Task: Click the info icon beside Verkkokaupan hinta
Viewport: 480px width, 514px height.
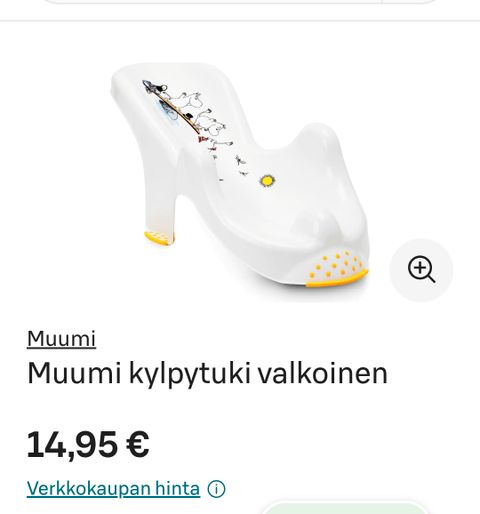Action: tap(216, 489)
